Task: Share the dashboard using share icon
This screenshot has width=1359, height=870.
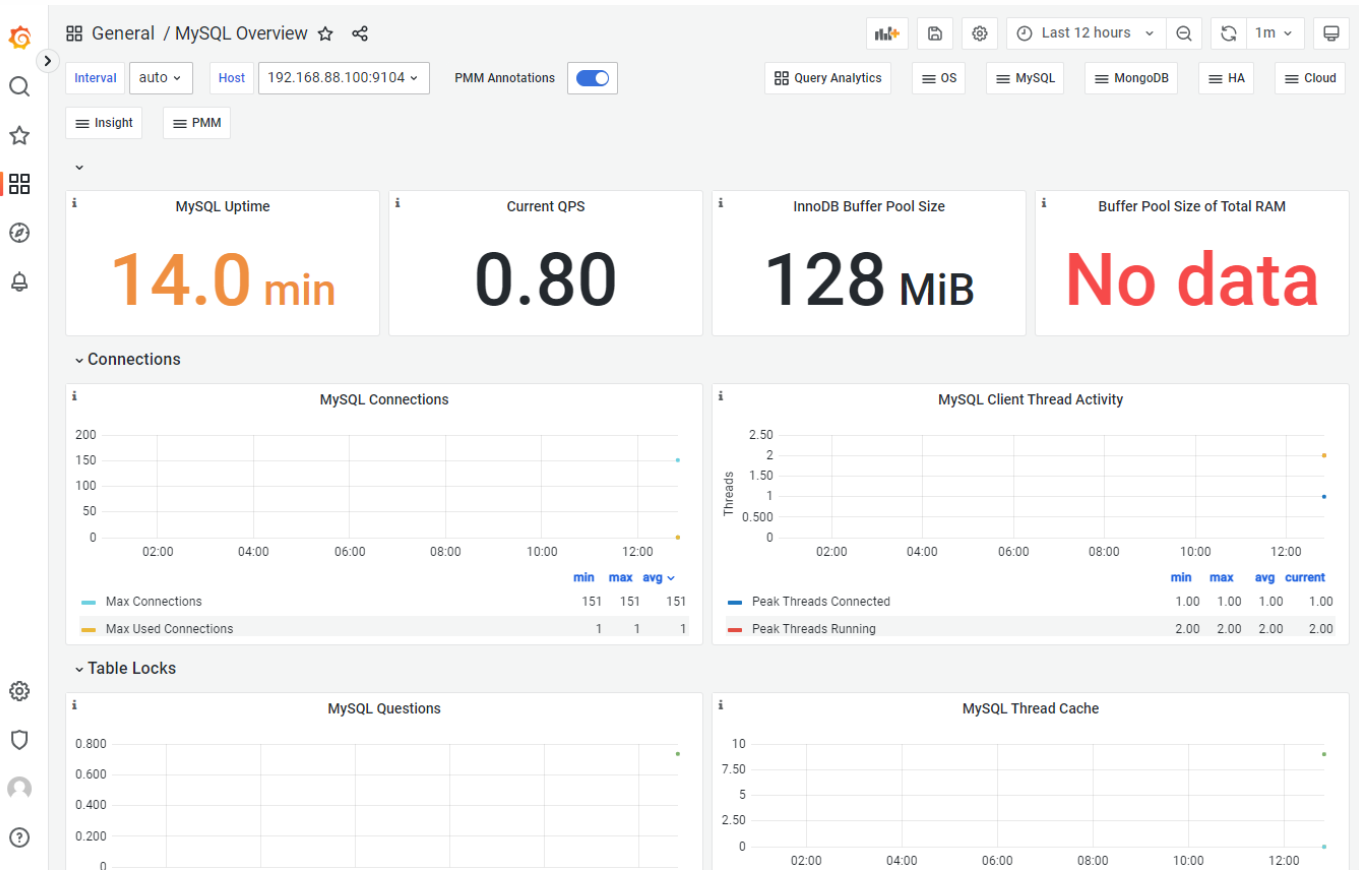Action: coord(360,34)
